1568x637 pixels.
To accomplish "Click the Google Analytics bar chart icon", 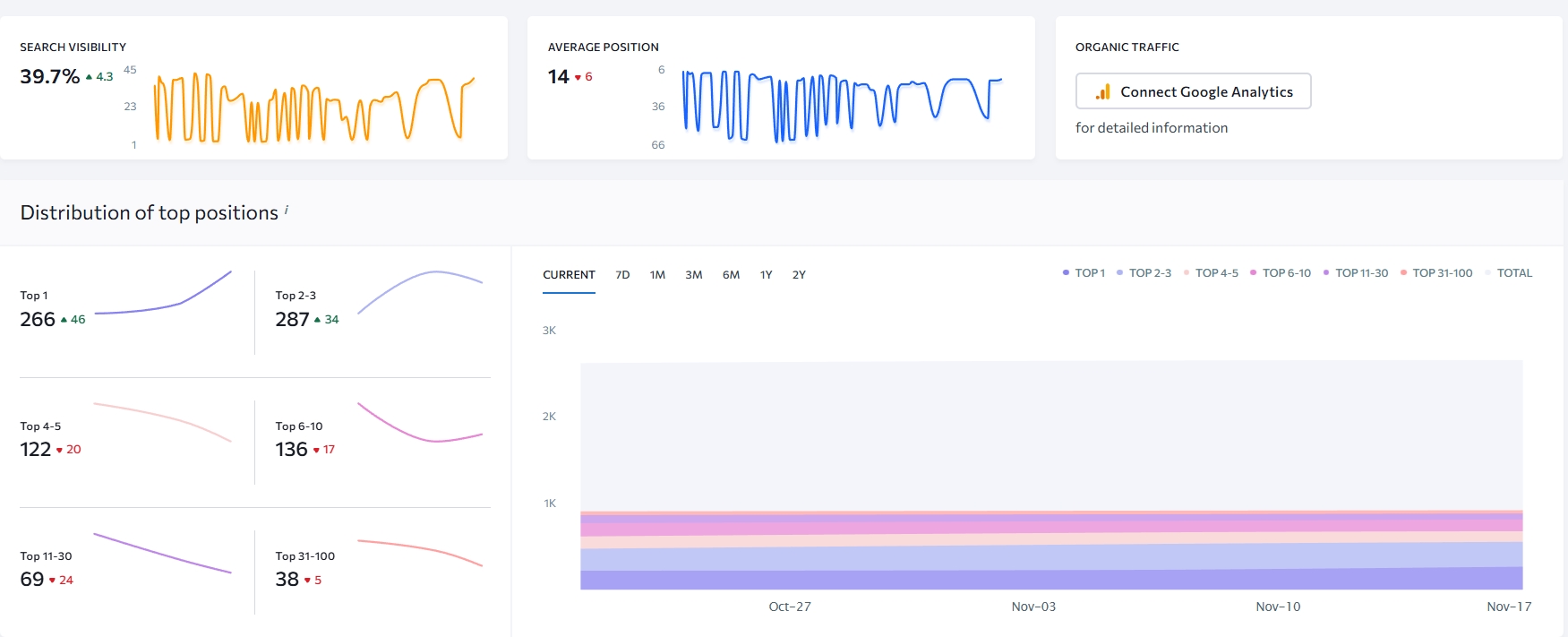I will coord(1103,91).
